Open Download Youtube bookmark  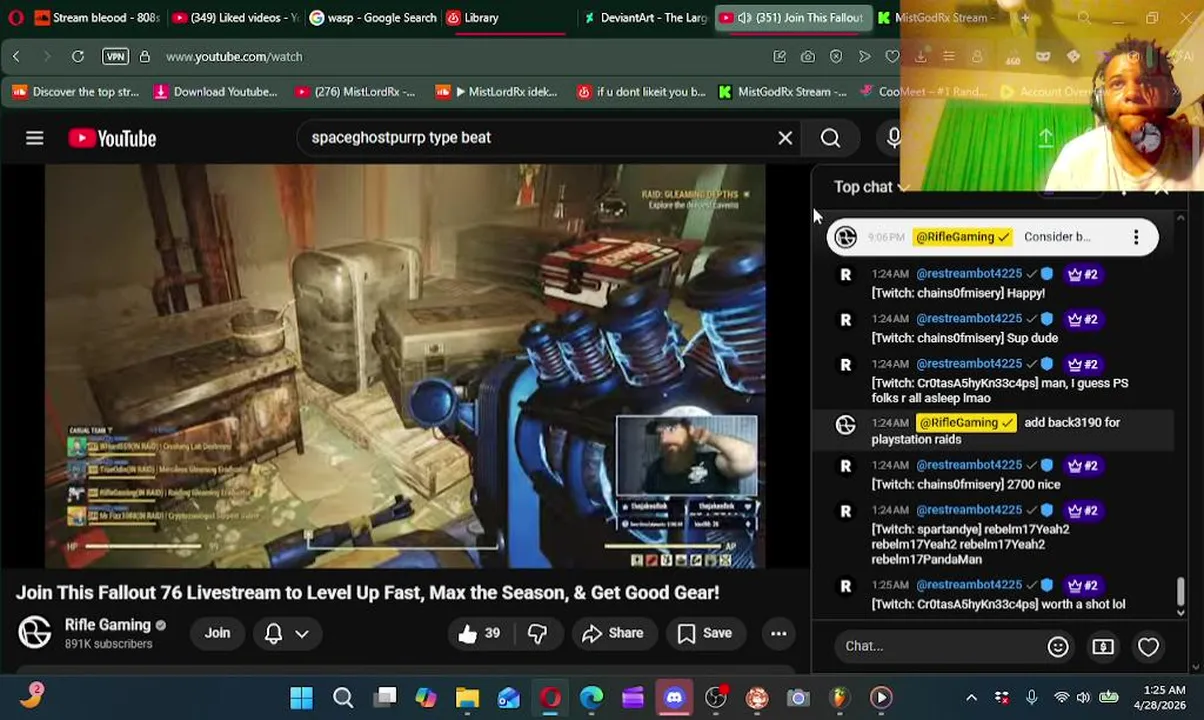[x=216, y=92]
